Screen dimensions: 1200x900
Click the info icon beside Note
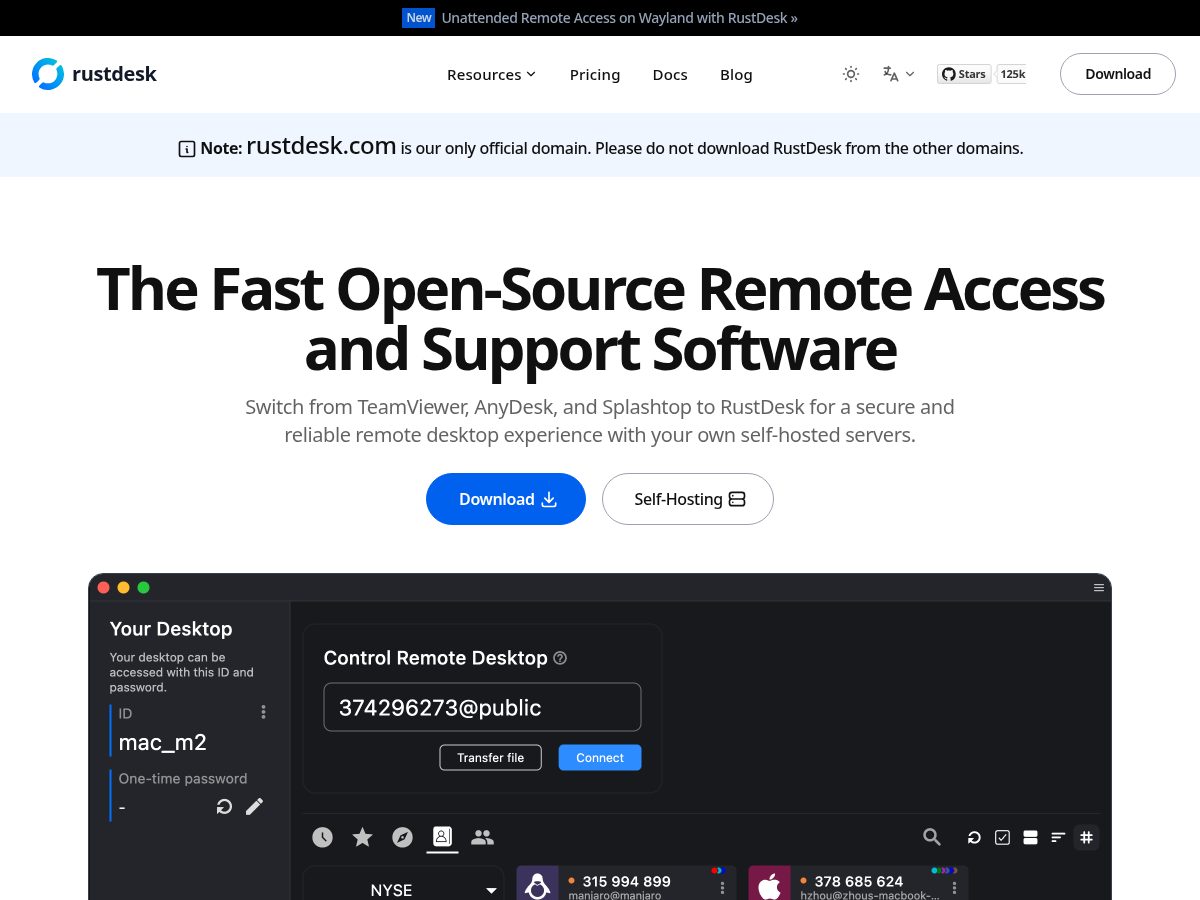point(186,149)
